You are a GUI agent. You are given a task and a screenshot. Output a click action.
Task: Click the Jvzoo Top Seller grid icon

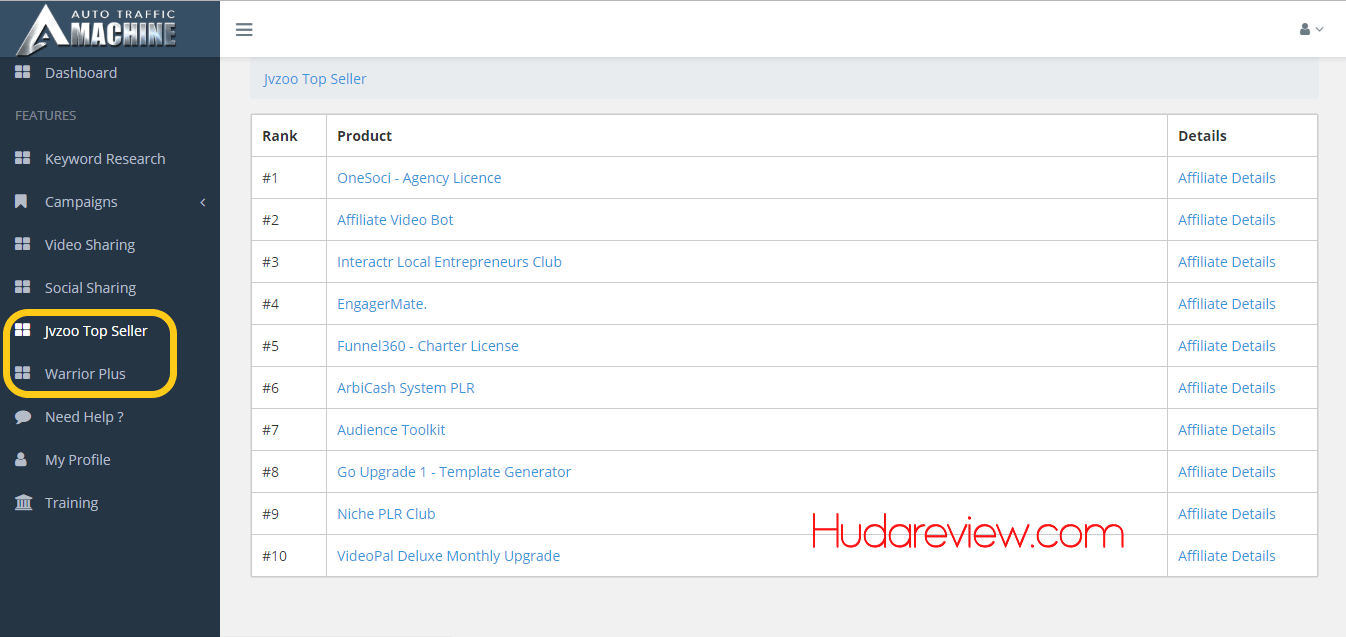[x=22, y=331]
